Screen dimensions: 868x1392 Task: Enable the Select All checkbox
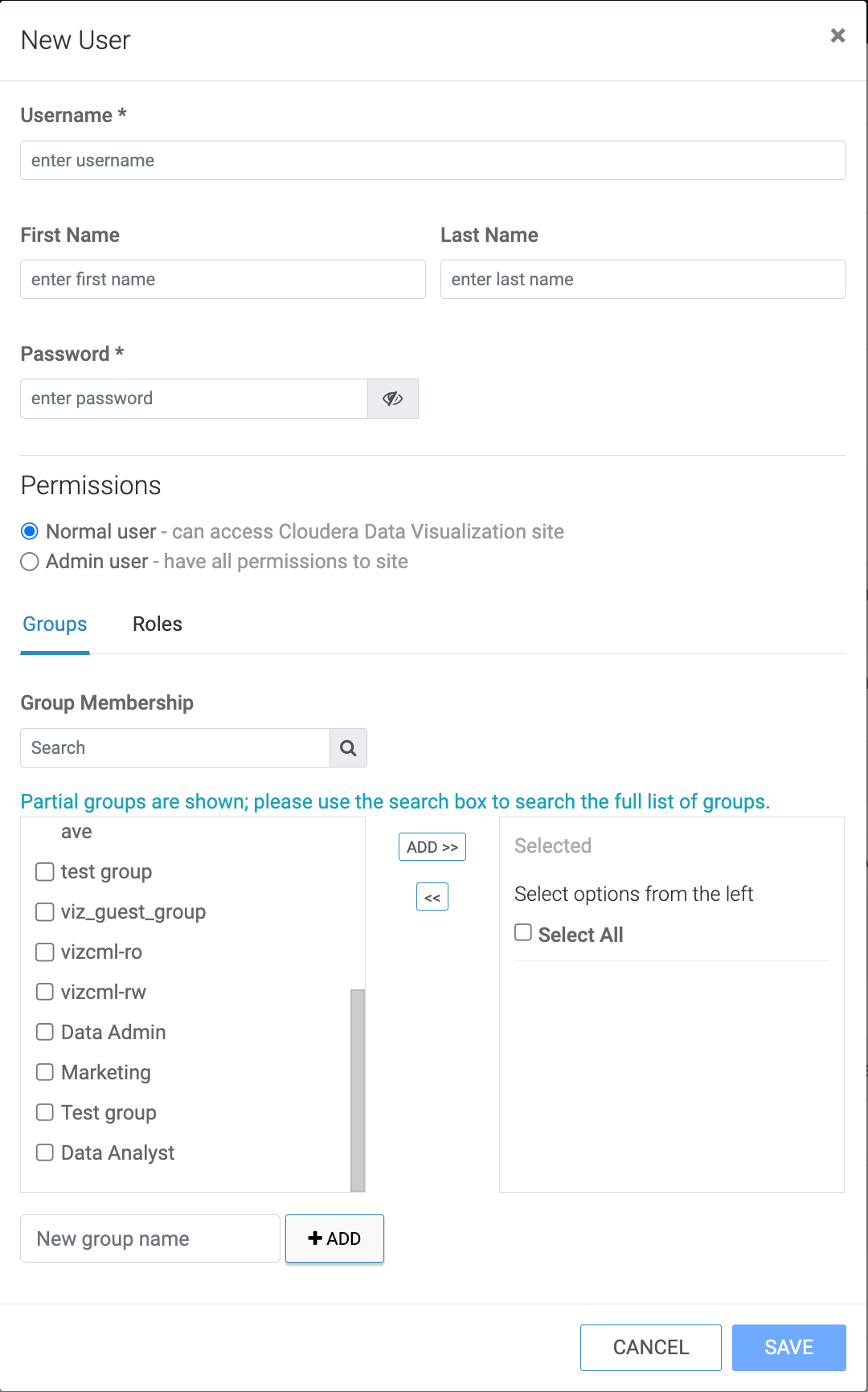(x=523, y=932)
